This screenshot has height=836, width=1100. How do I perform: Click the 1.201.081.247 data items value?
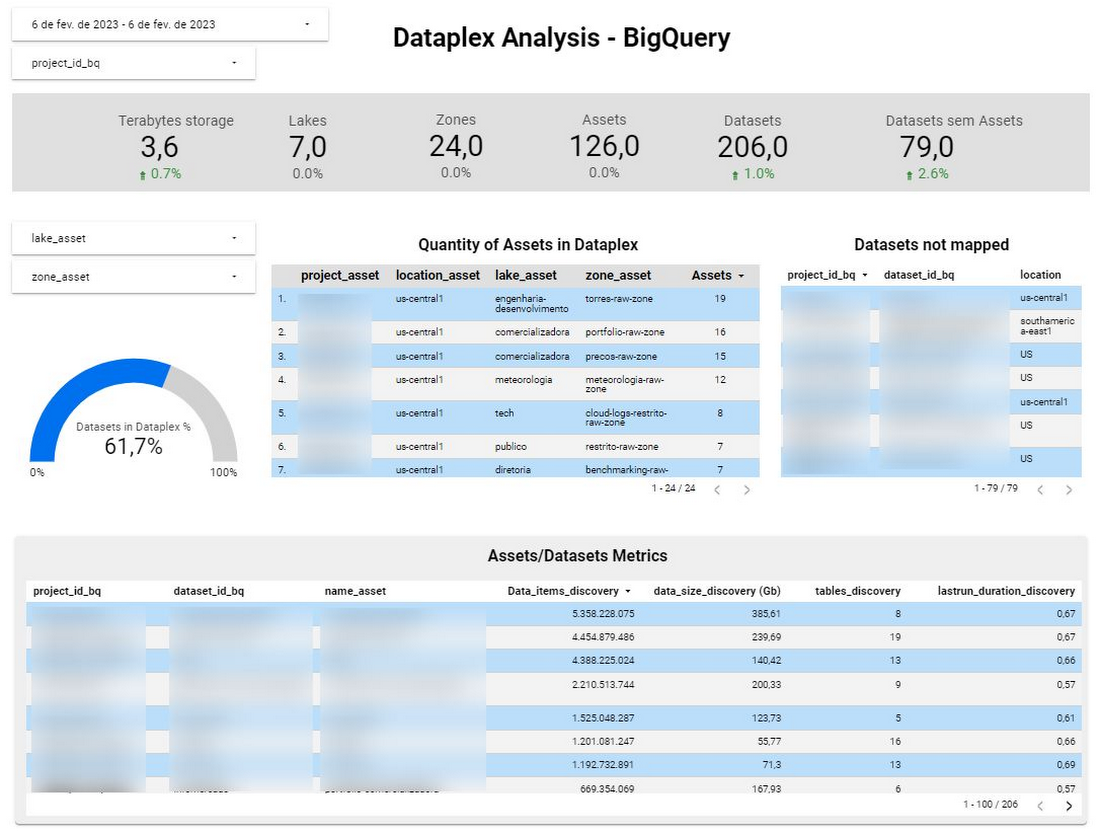click(603, 741)
